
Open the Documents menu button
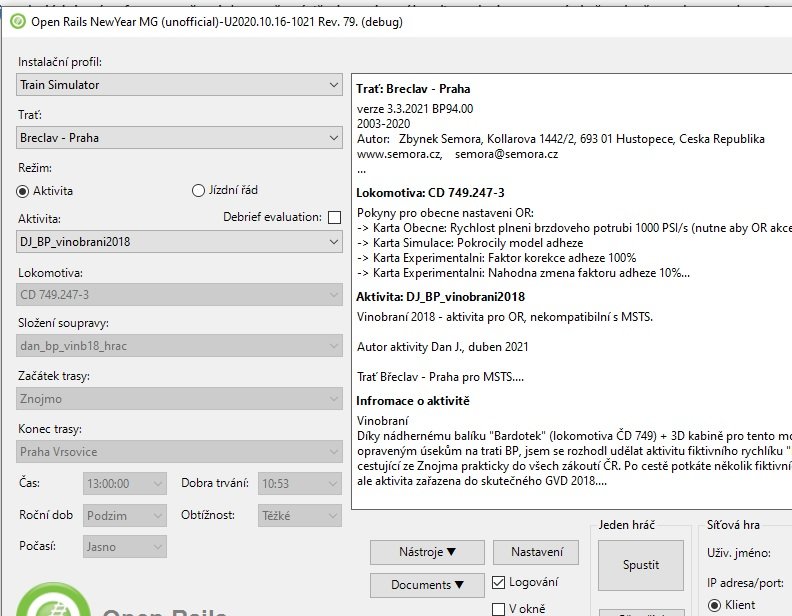[x=427, y=585]
